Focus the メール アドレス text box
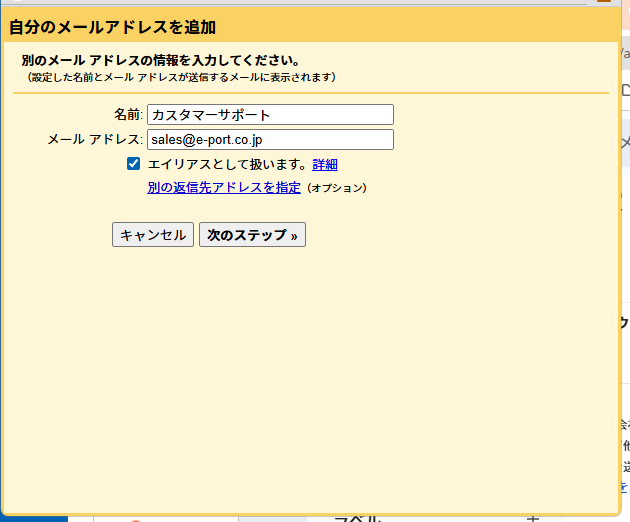630x522 pixels. pos(270,140)
